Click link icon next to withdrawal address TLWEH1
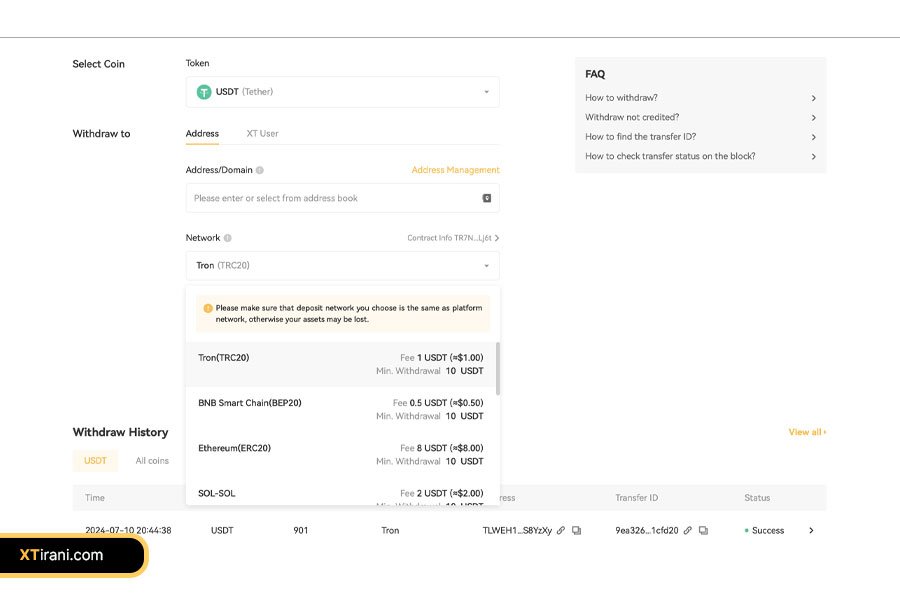This screenshot has width=900, height=600. point(561,531)
